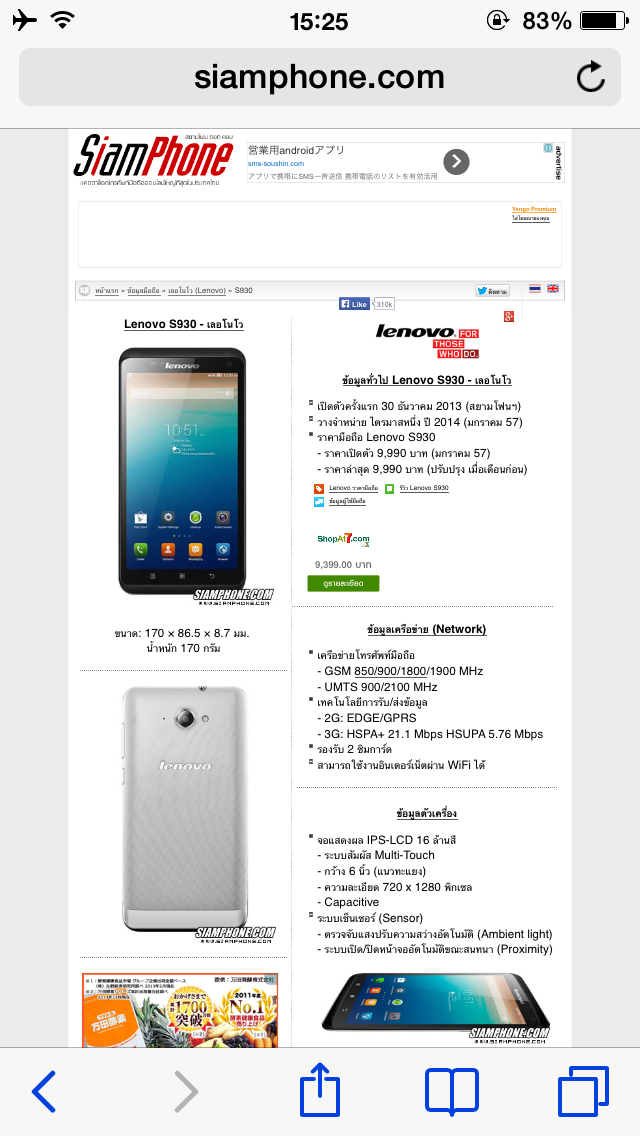The height and width of the screenshot is (1136, 640).
Task: Switch language with the Thai flag icon
Action: pyautogui.click(x=535, y=288)
